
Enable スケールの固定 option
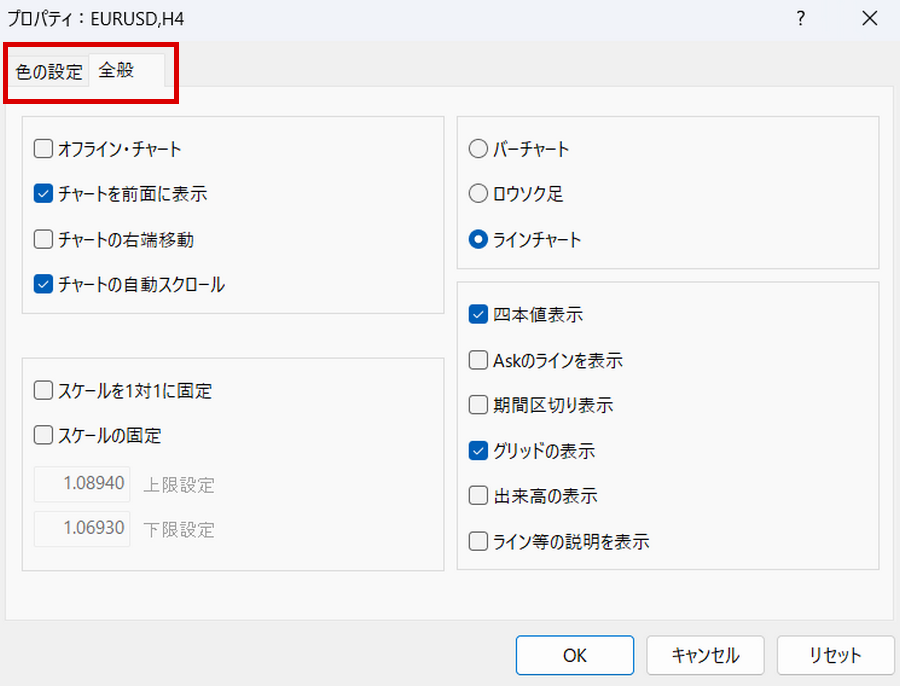coord(43,435)
